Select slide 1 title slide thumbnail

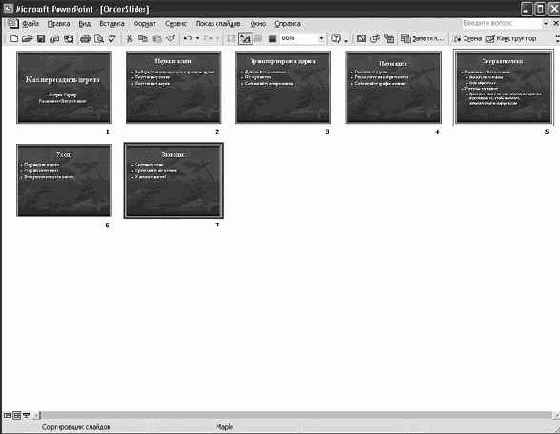pyautogui.click(x=64, y=88)
